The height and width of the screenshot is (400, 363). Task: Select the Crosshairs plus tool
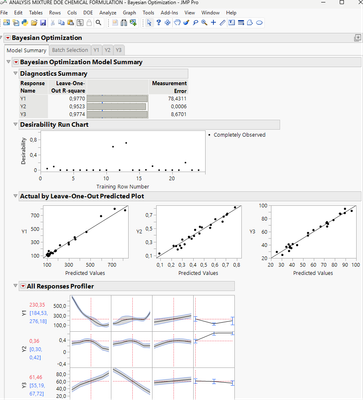click(213, 23)
